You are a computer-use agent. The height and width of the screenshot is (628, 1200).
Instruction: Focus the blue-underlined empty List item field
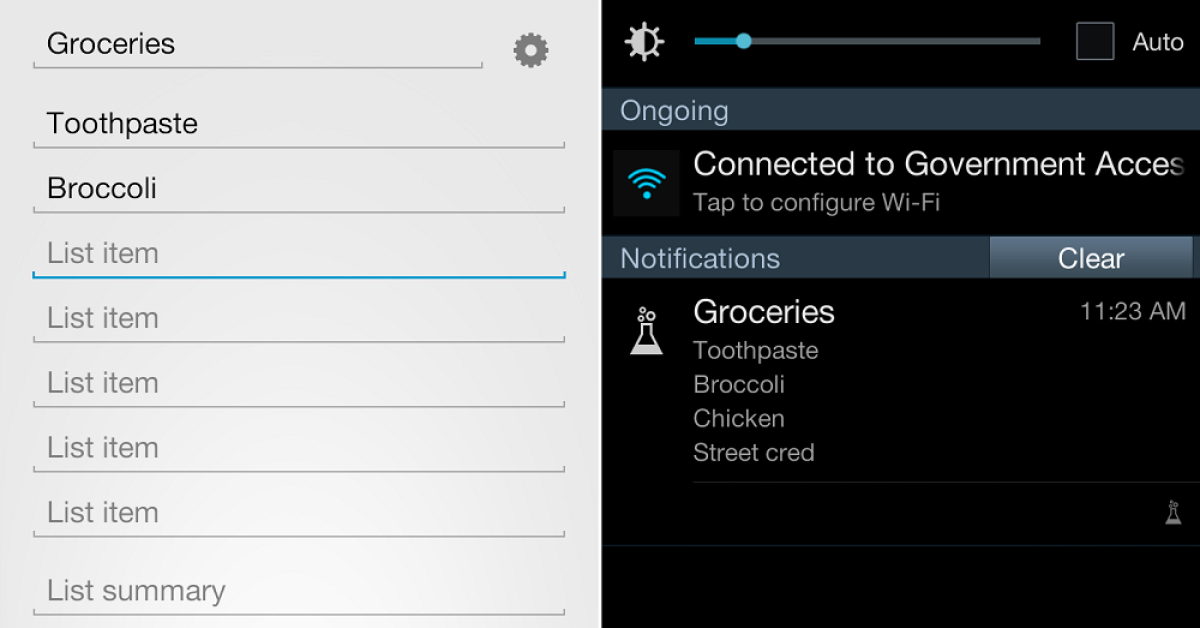click(298, 254)
